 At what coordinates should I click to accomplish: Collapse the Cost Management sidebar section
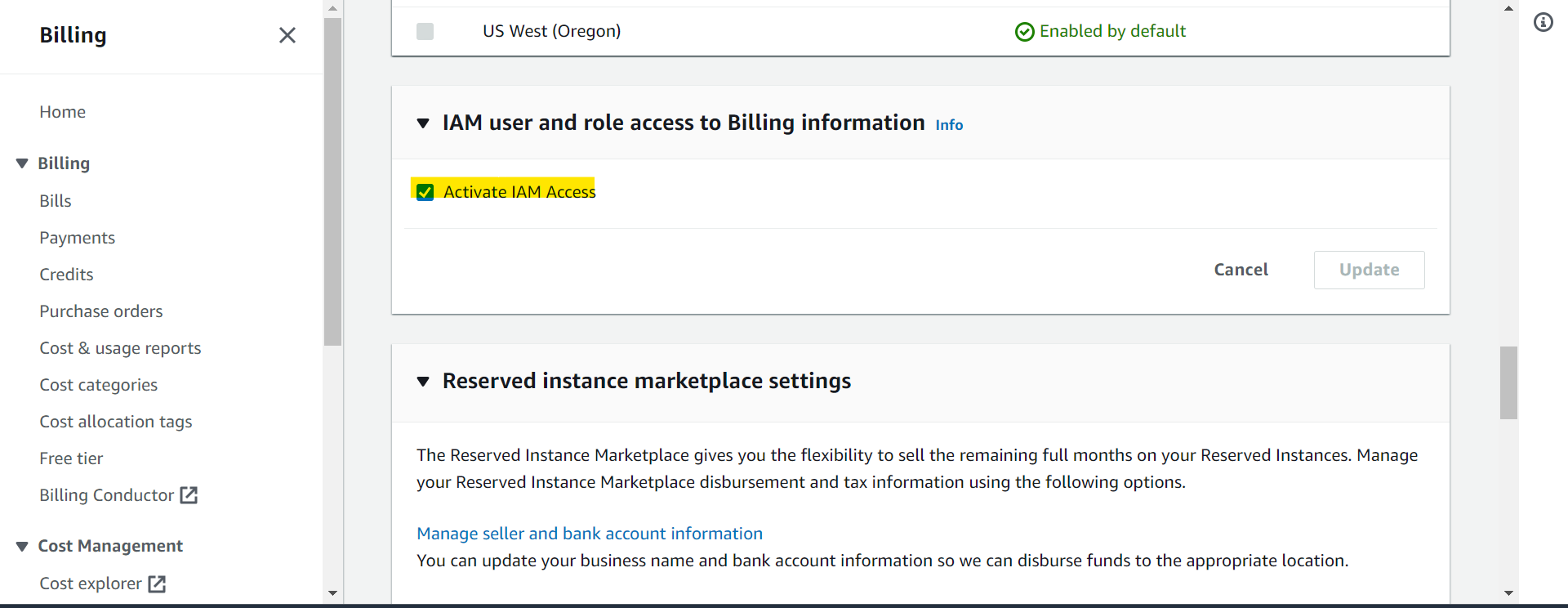click(x=22, y=546)
